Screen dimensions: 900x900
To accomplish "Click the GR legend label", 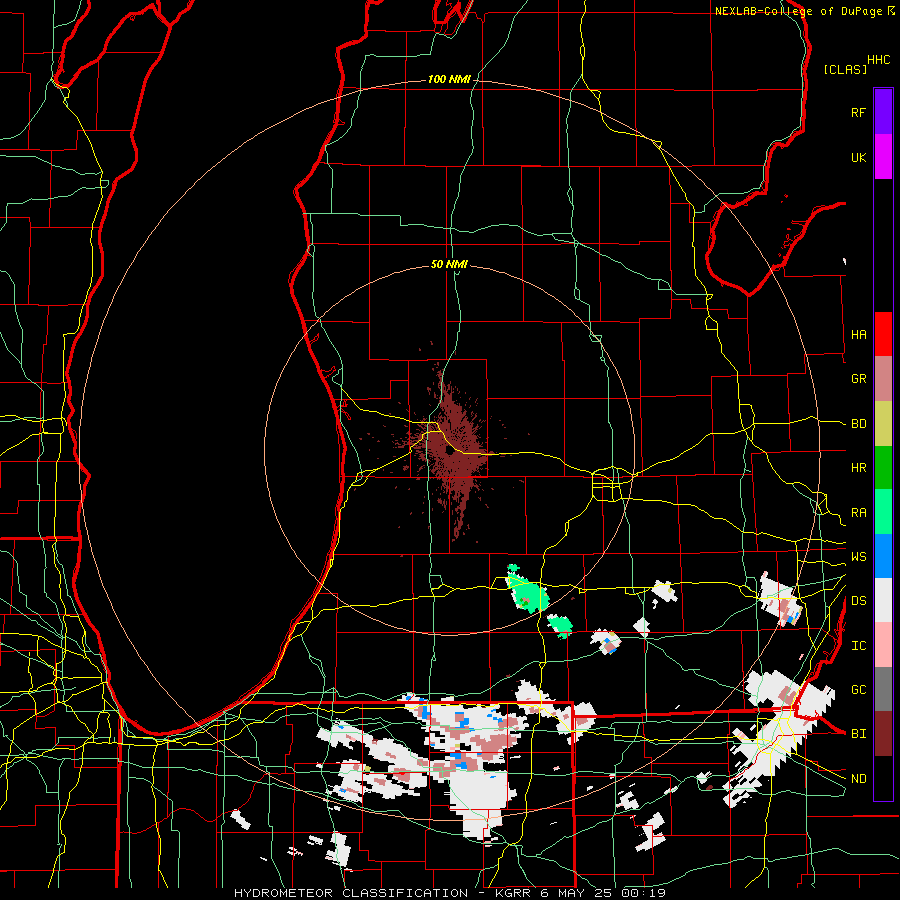I will coord(858,379).
